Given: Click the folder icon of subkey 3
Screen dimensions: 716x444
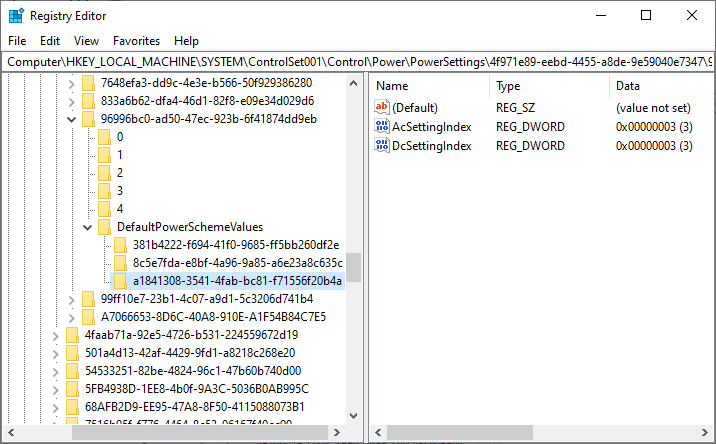Looking at the screenshot, I should pos(105,191).
